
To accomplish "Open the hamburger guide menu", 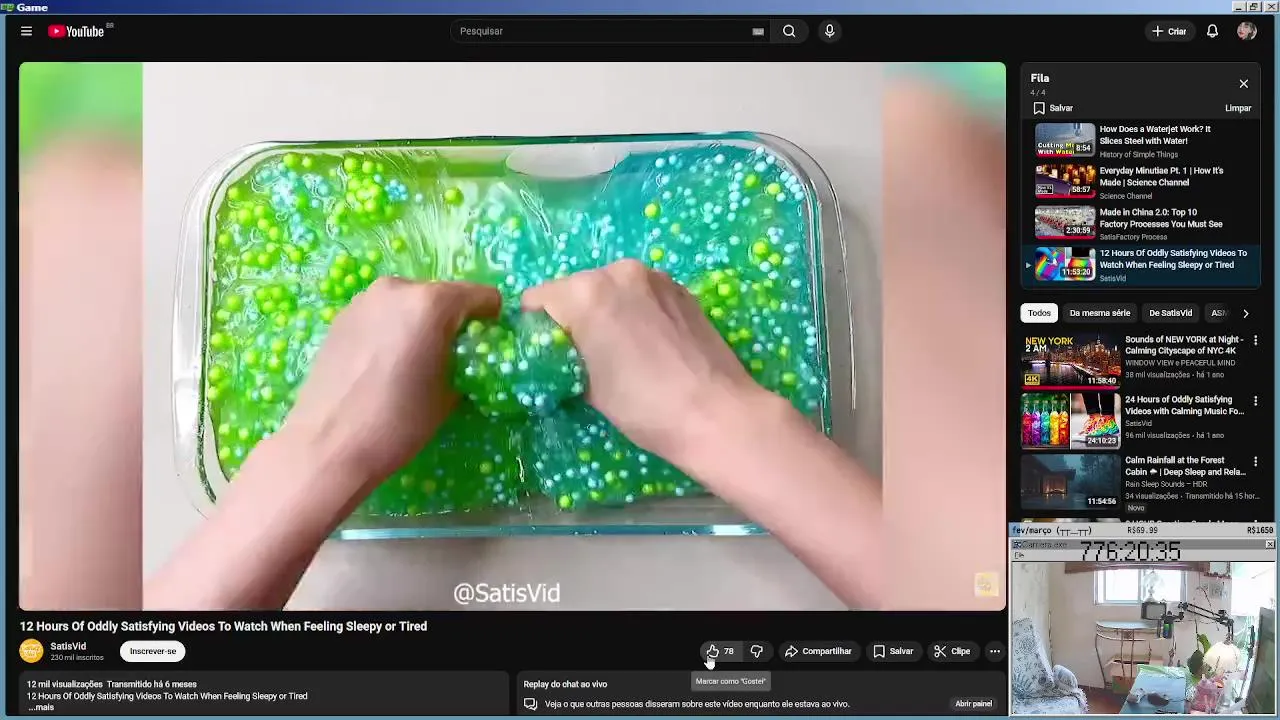I will pos(26,31).
